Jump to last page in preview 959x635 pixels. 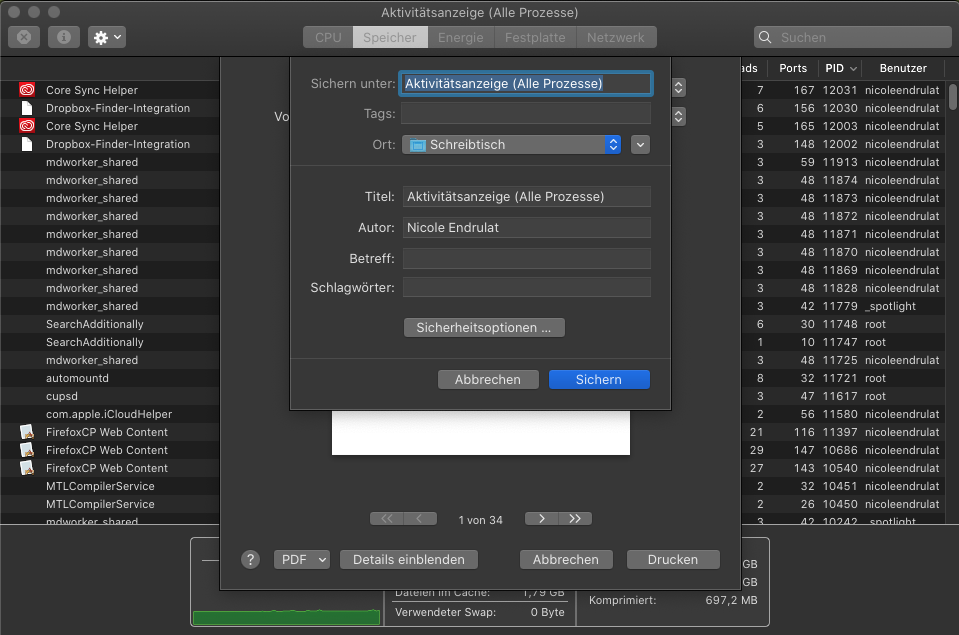(575, 519)
